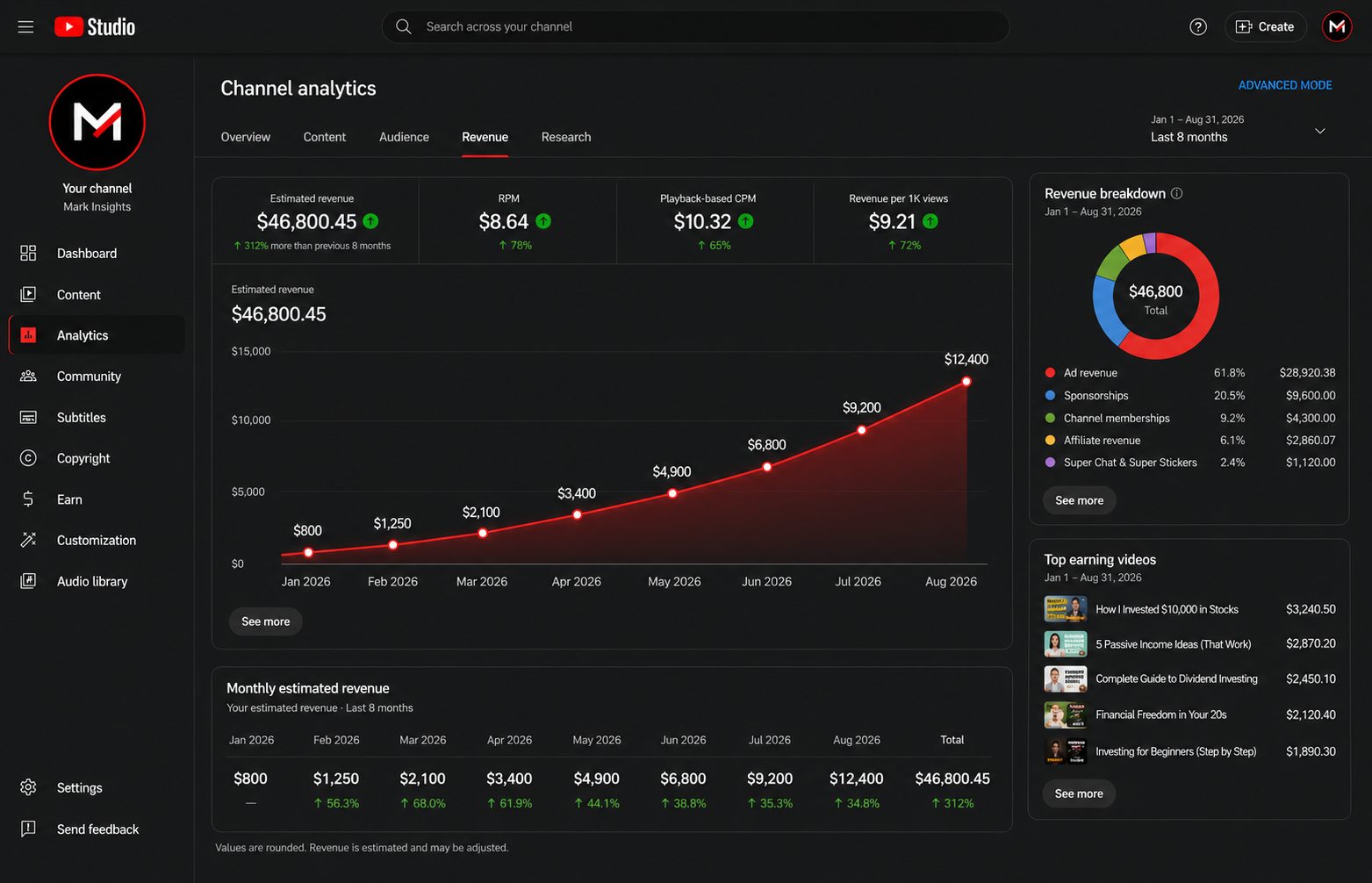Click the Revenue breakdown info icon

click(x=1177, y=193)
